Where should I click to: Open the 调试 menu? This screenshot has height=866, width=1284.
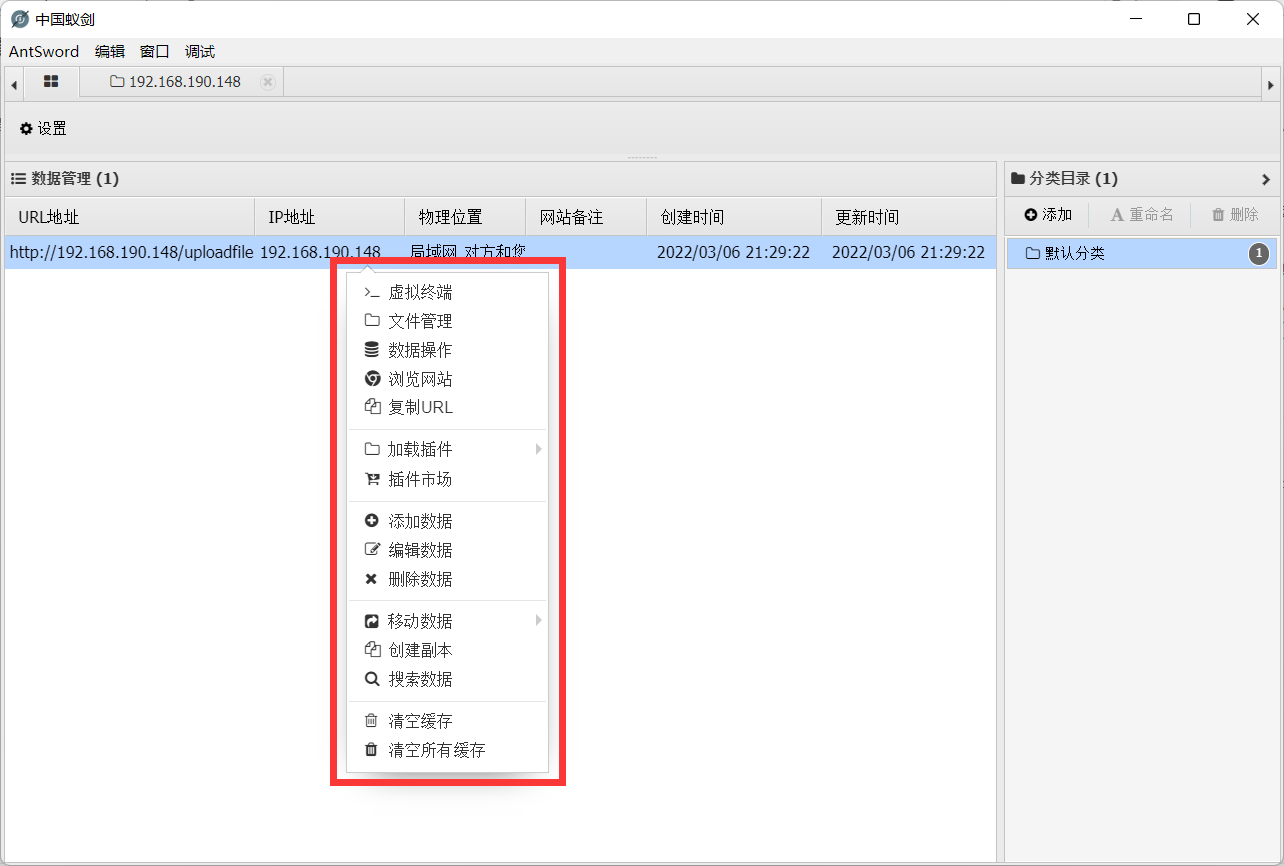tap(200, 51)
